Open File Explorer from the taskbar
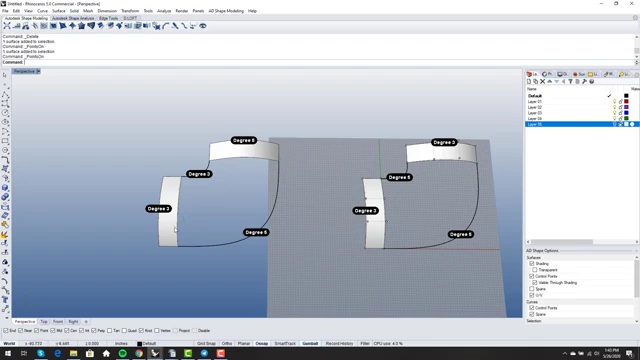The height and width of the screenshot is (360, 640). pos(73,353)
